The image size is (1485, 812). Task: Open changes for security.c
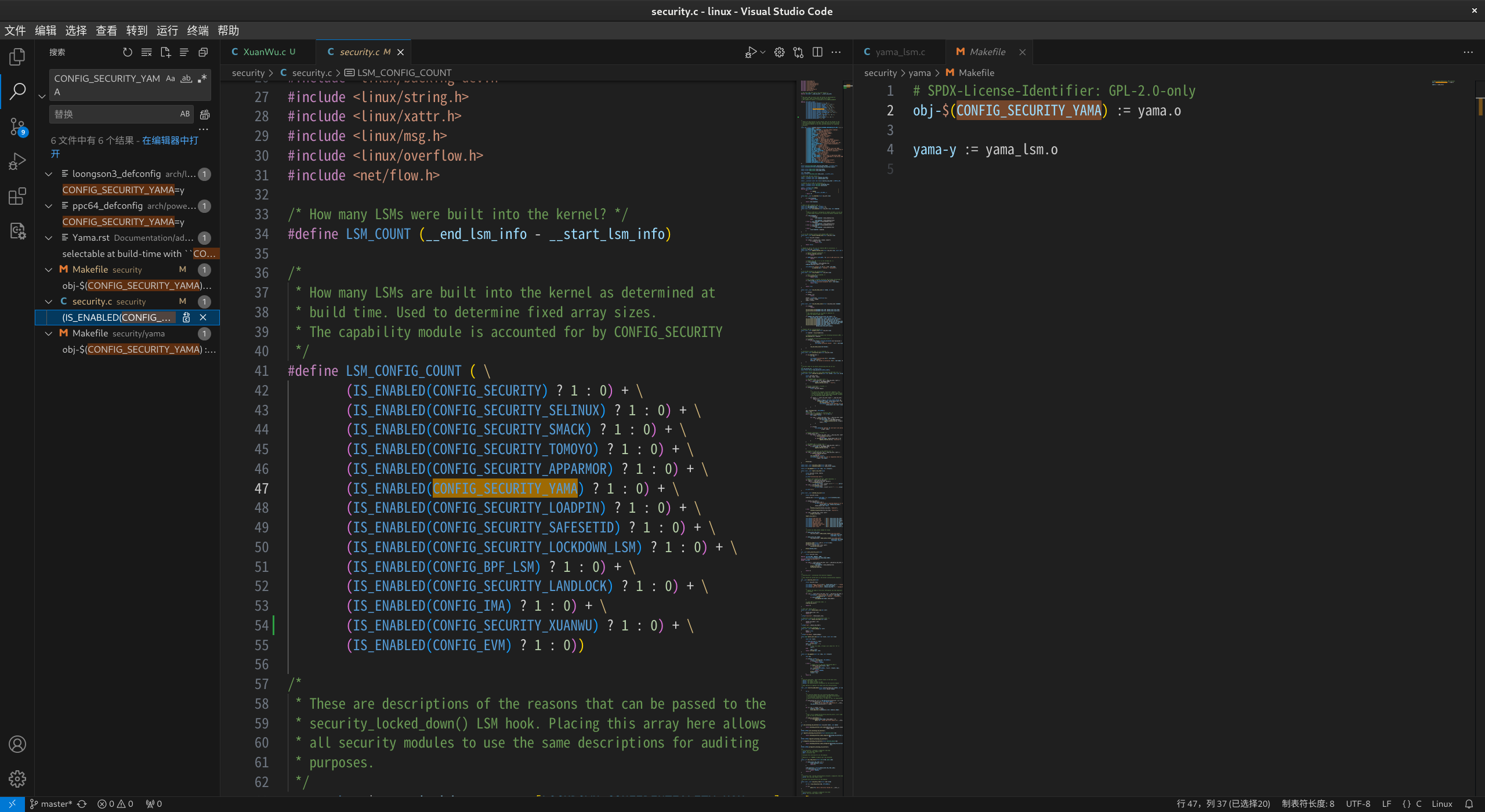point(799,52)
